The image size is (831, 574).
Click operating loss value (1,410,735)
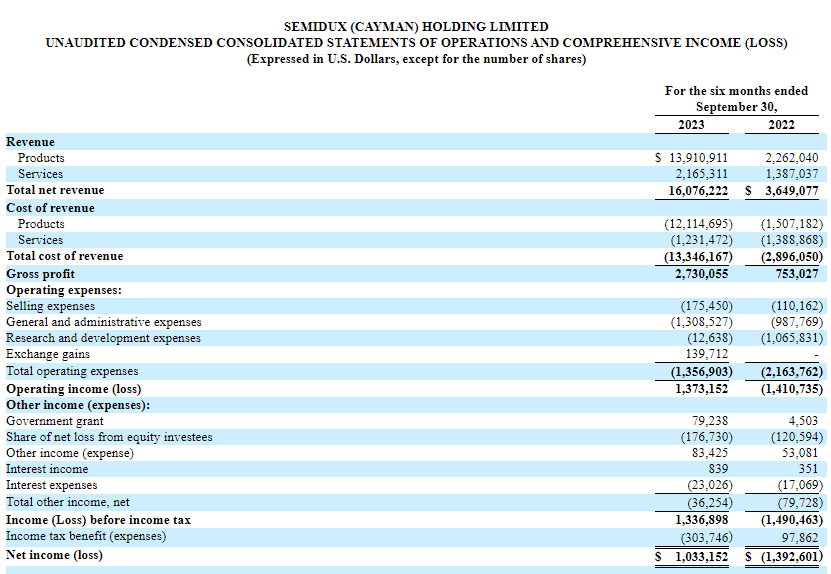[x=792, y=389]
